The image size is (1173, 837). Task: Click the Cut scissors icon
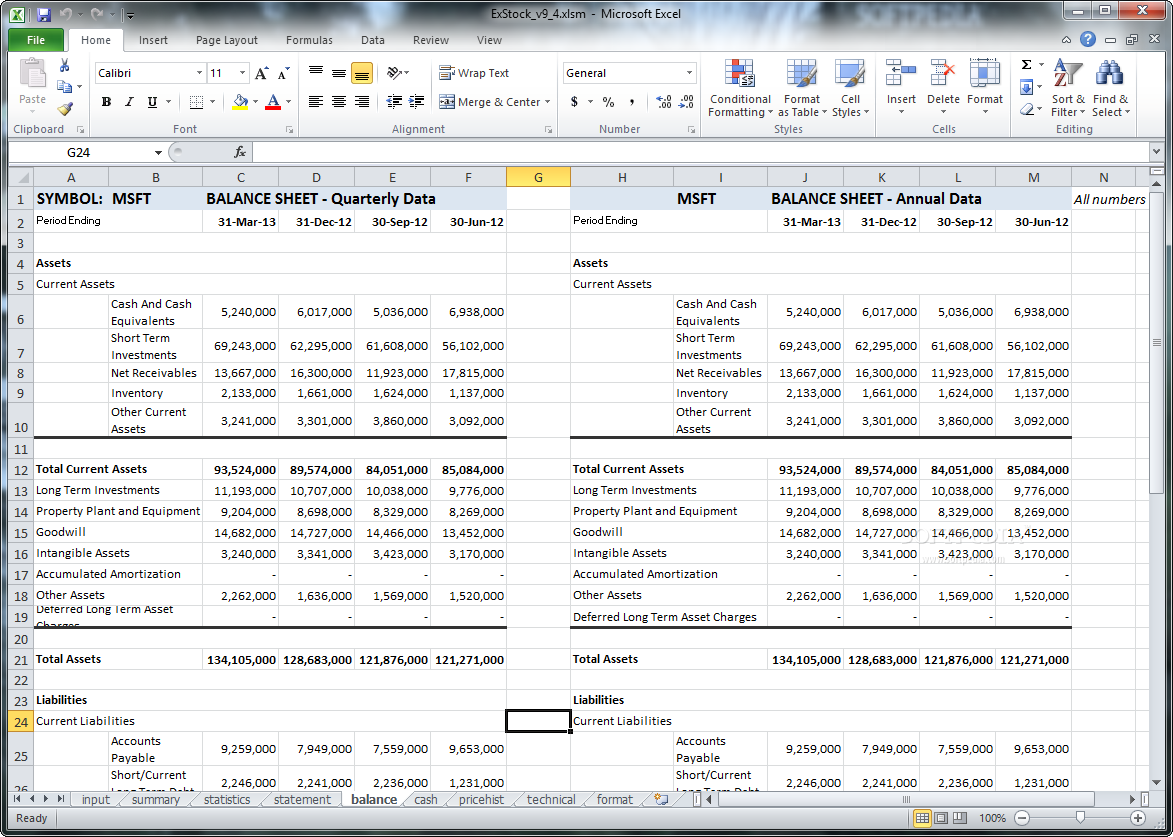point(65,66)
